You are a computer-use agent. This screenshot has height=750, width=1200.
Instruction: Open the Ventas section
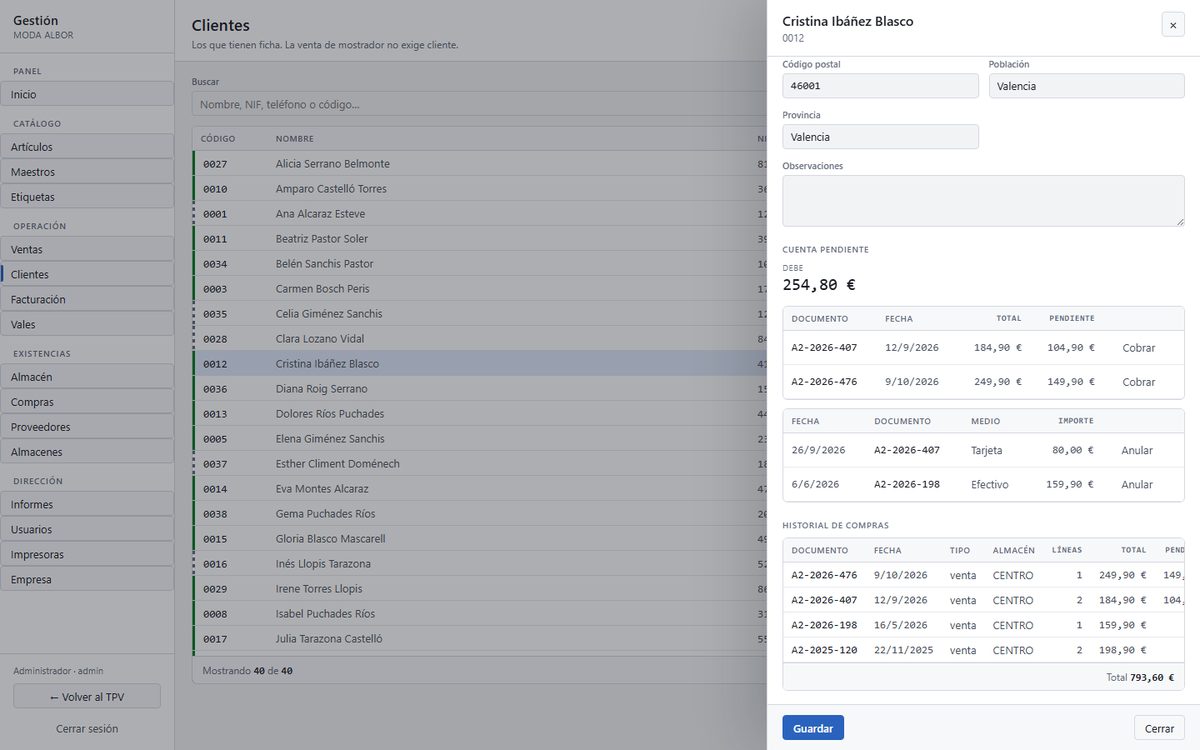pyautogui.click(x=88, y=249)
